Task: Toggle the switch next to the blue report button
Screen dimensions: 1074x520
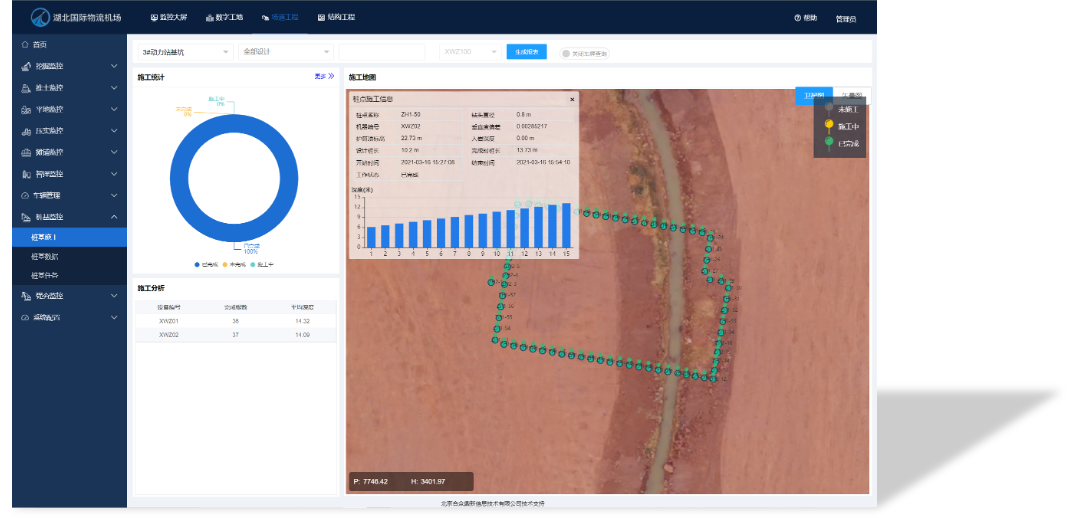Action: click(x=566, y=53)
